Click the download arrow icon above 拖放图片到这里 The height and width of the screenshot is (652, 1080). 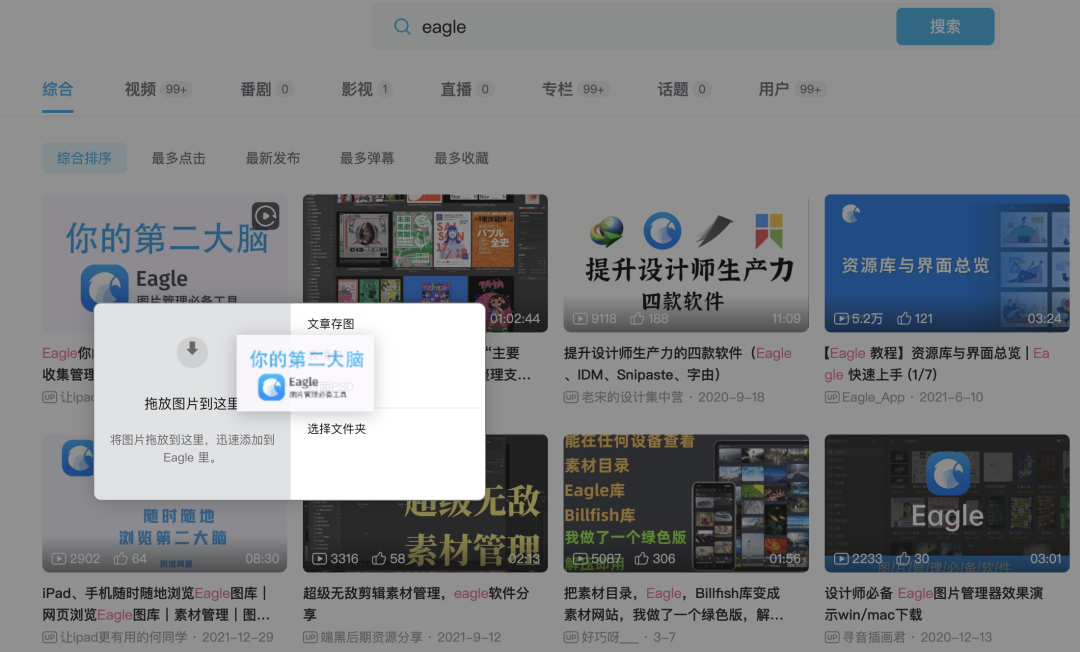tap(192, 352)
